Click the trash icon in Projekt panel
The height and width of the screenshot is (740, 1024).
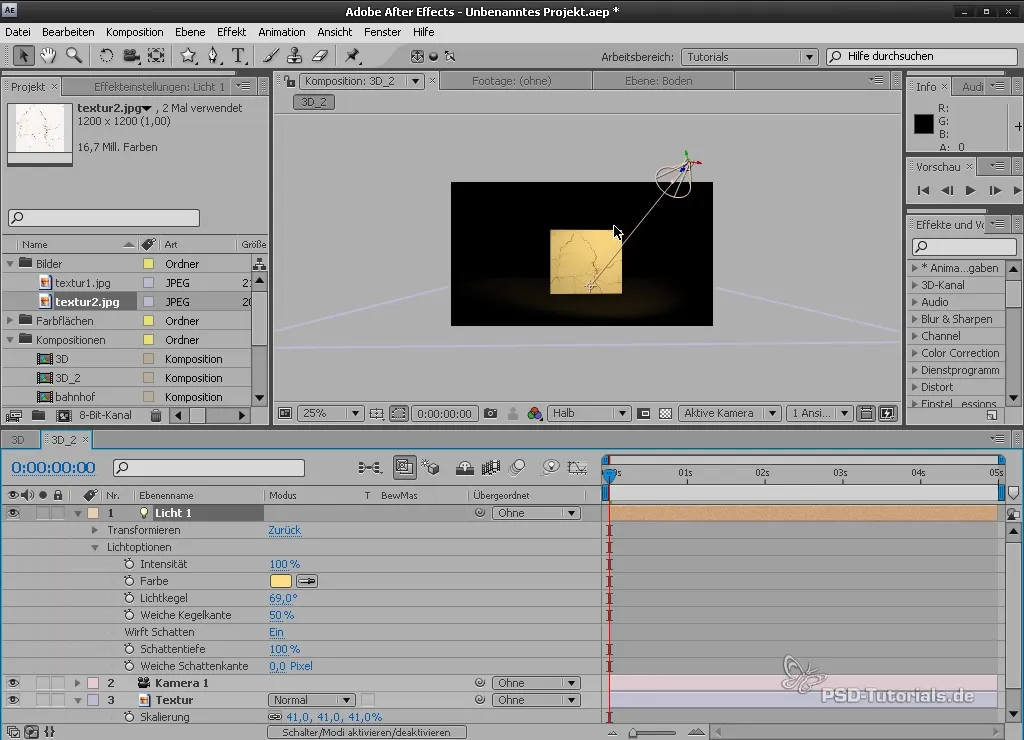(156, 415)
